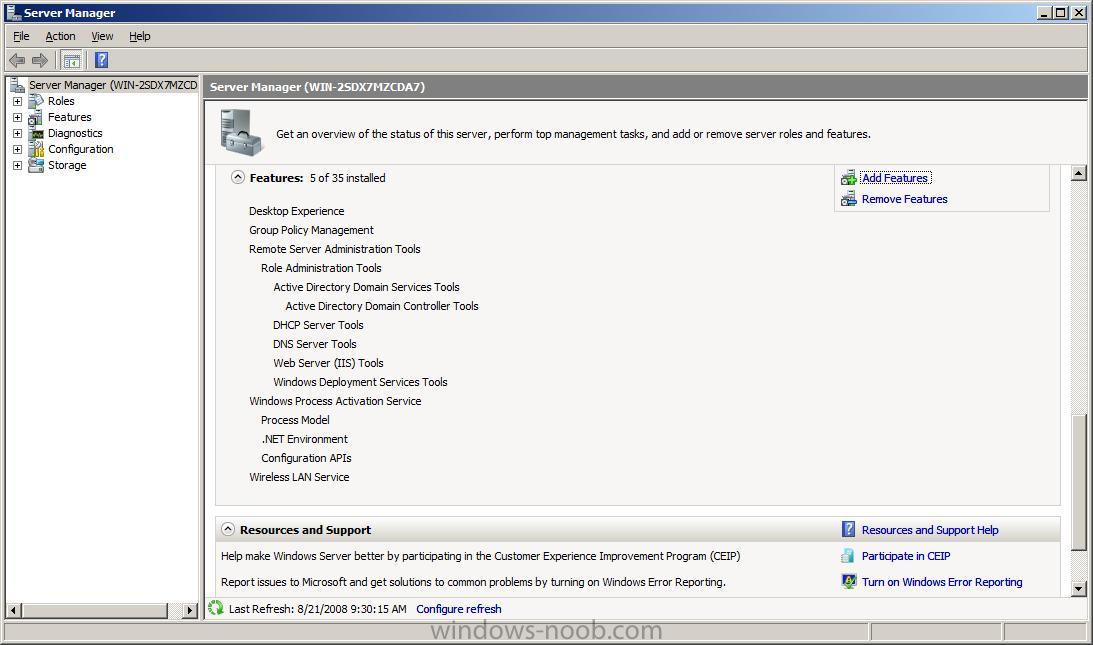Select Diagnostics in the console tree
Screen dimensions: 1093x645
[x=75, y=133]
